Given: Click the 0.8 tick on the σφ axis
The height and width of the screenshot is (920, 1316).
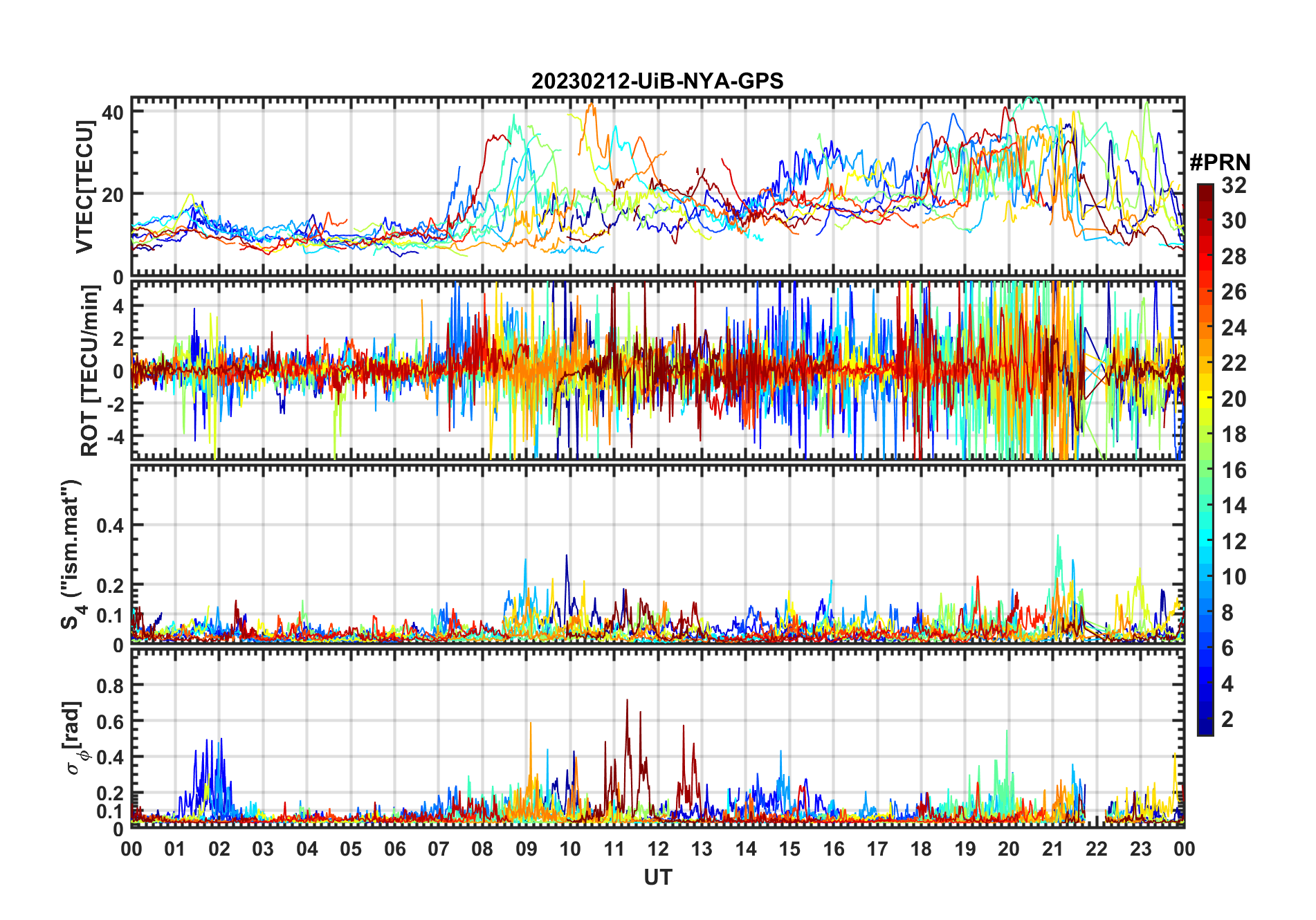Looking at the screenshot, I should click(x=110, y=686).
